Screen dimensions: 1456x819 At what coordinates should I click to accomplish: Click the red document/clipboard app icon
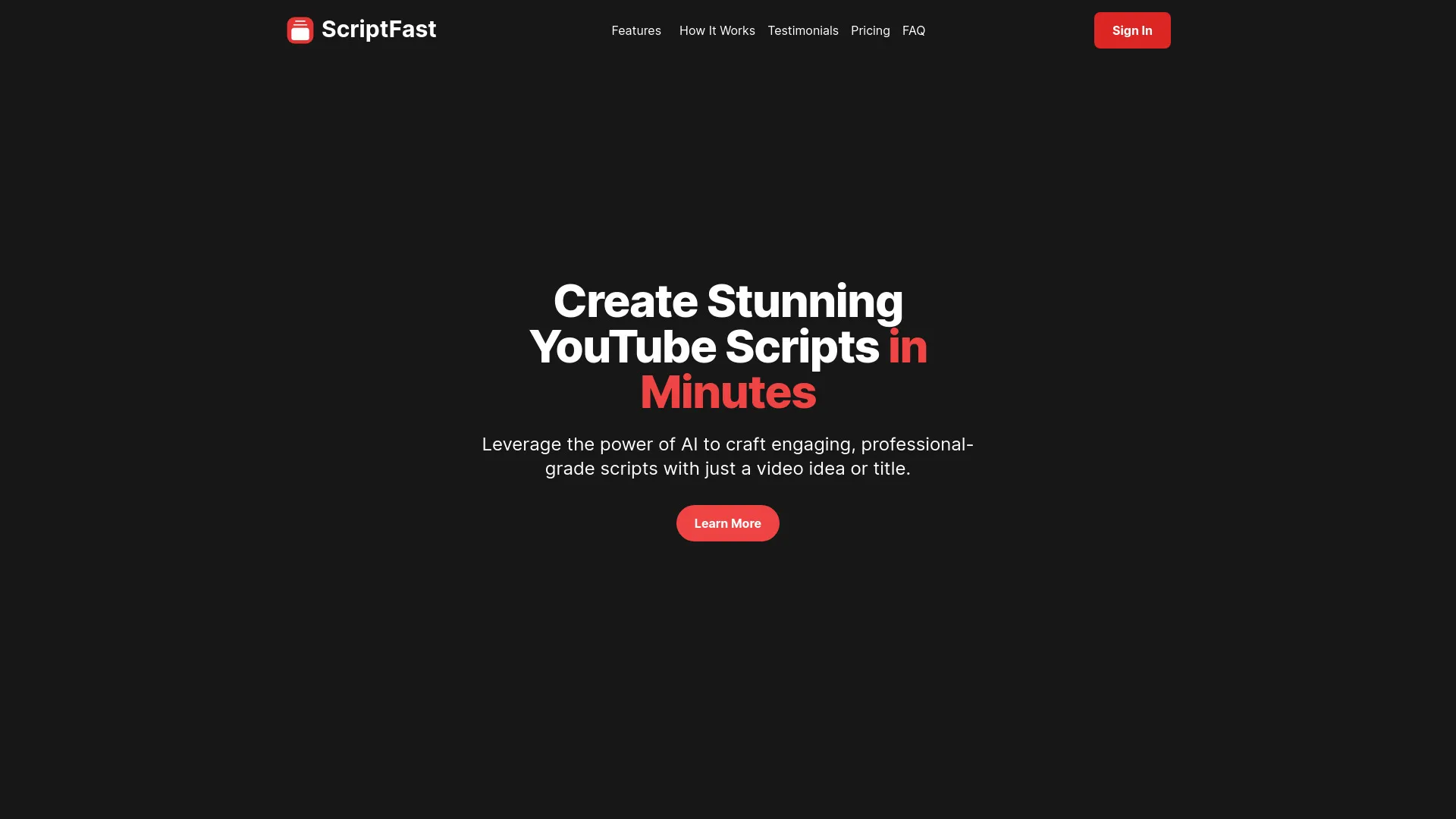point(300,30)
